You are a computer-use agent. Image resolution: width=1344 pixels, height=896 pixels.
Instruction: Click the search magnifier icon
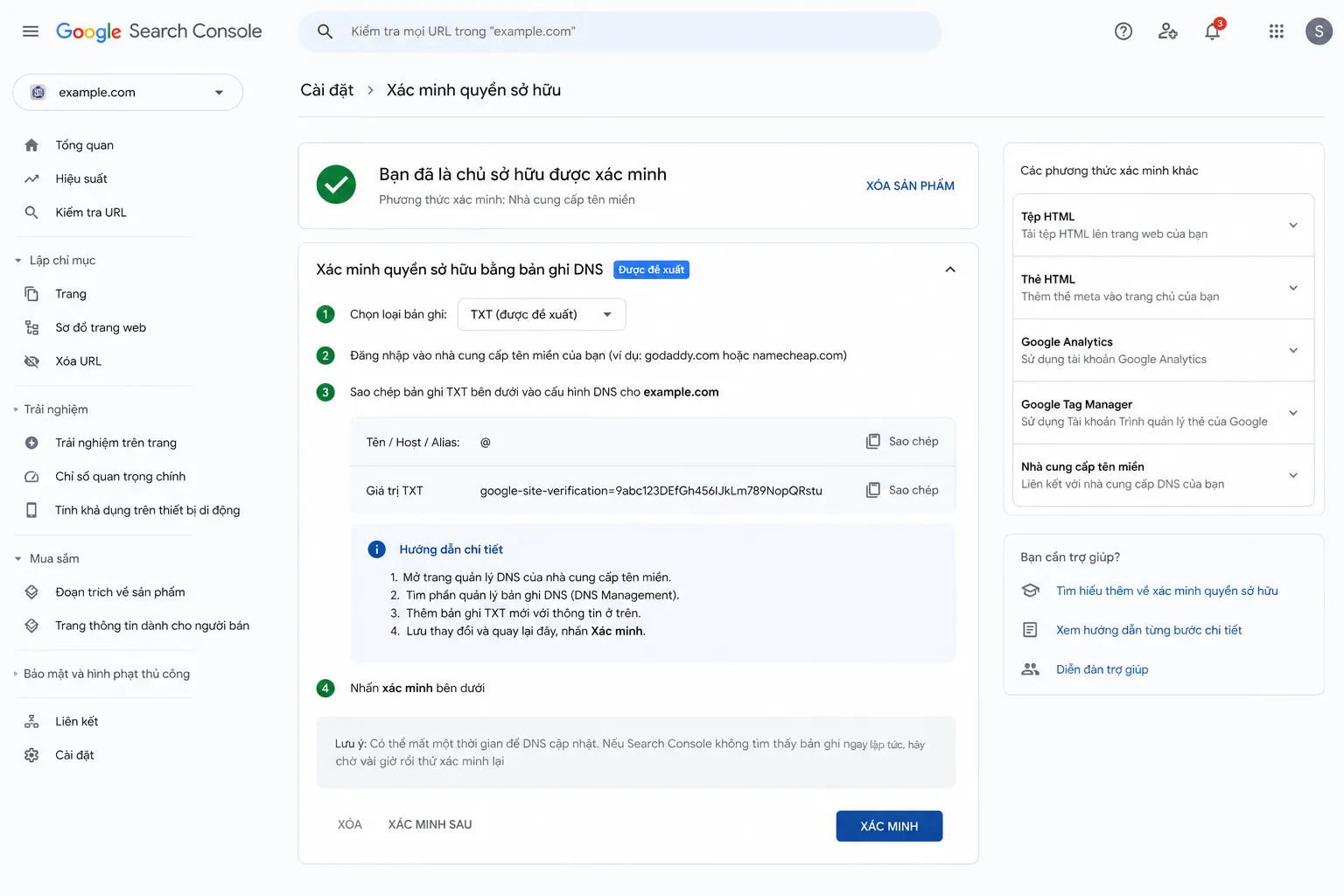[x=325, y=31]
